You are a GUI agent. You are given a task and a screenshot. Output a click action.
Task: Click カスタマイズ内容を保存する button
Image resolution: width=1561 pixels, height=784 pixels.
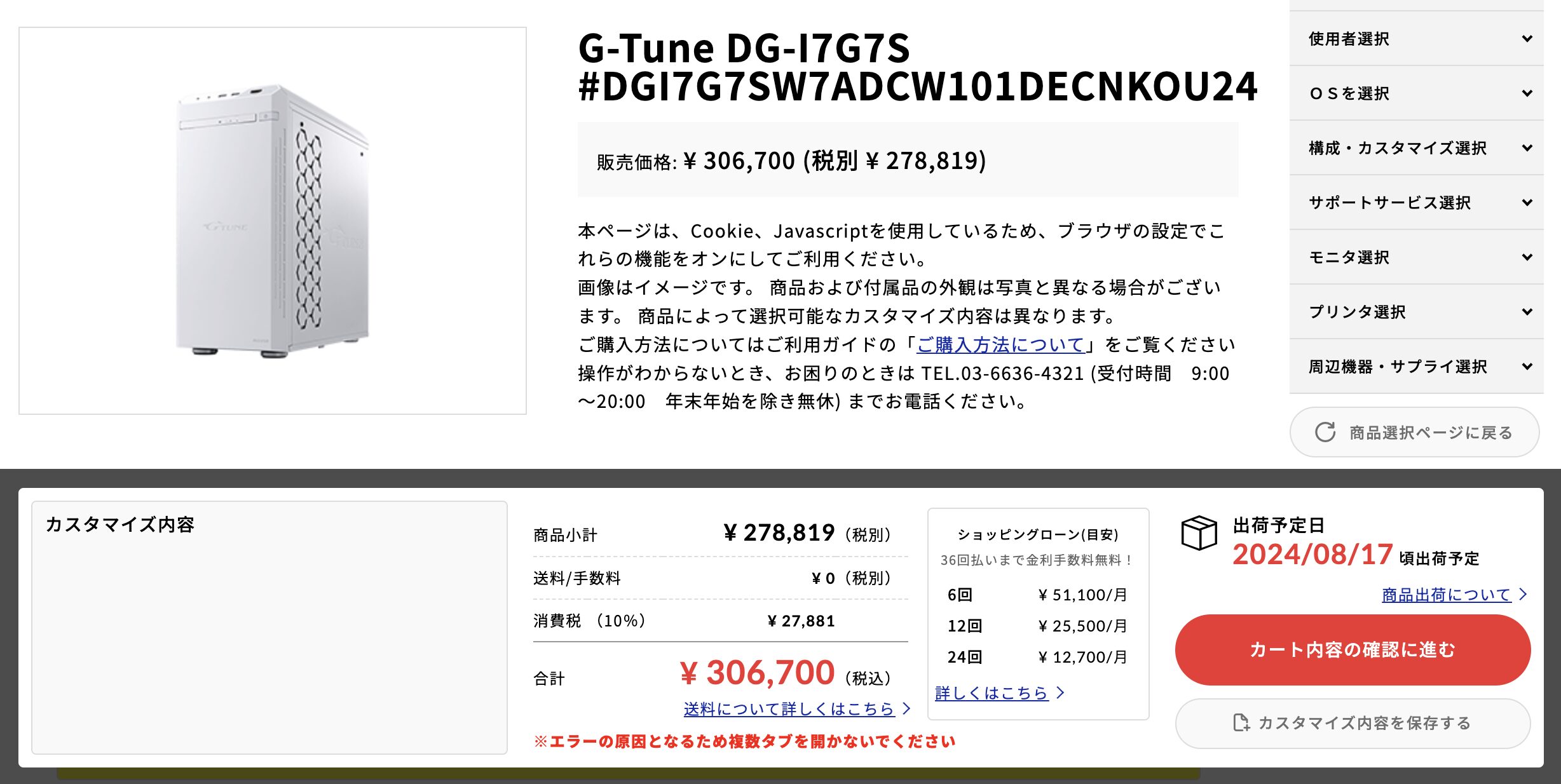click(1353, 723)
